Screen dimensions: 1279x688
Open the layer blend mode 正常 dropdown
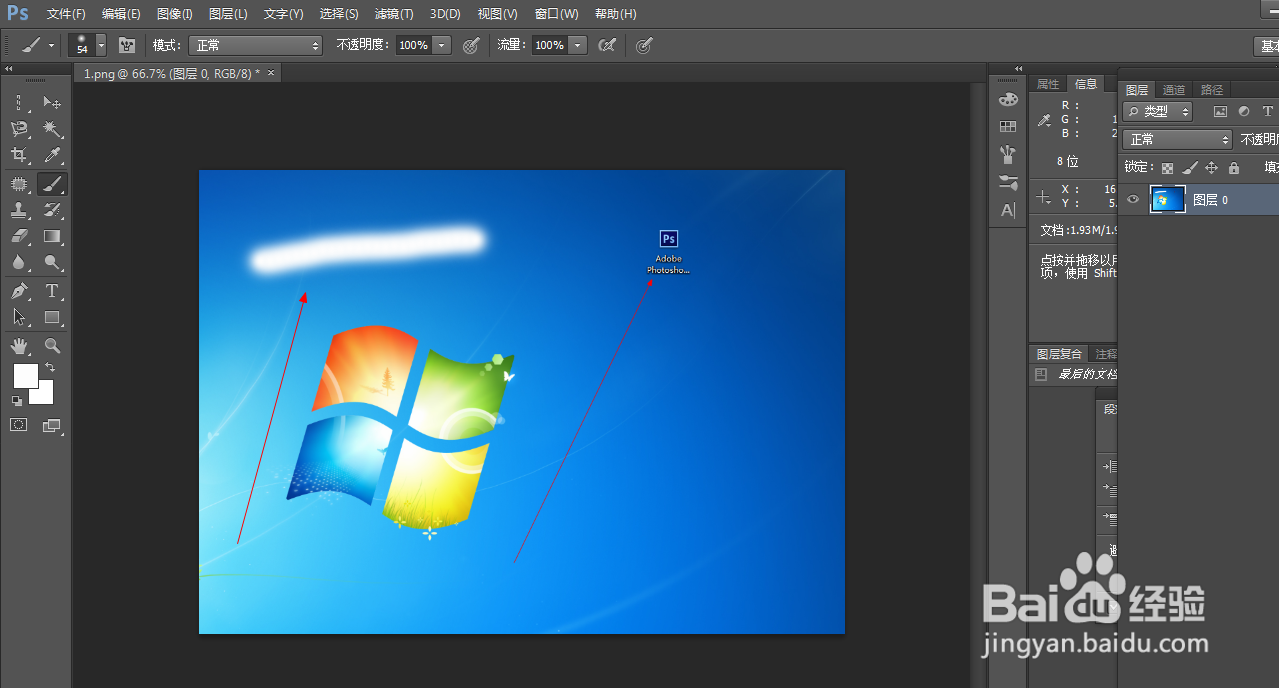click(1177, 140)
